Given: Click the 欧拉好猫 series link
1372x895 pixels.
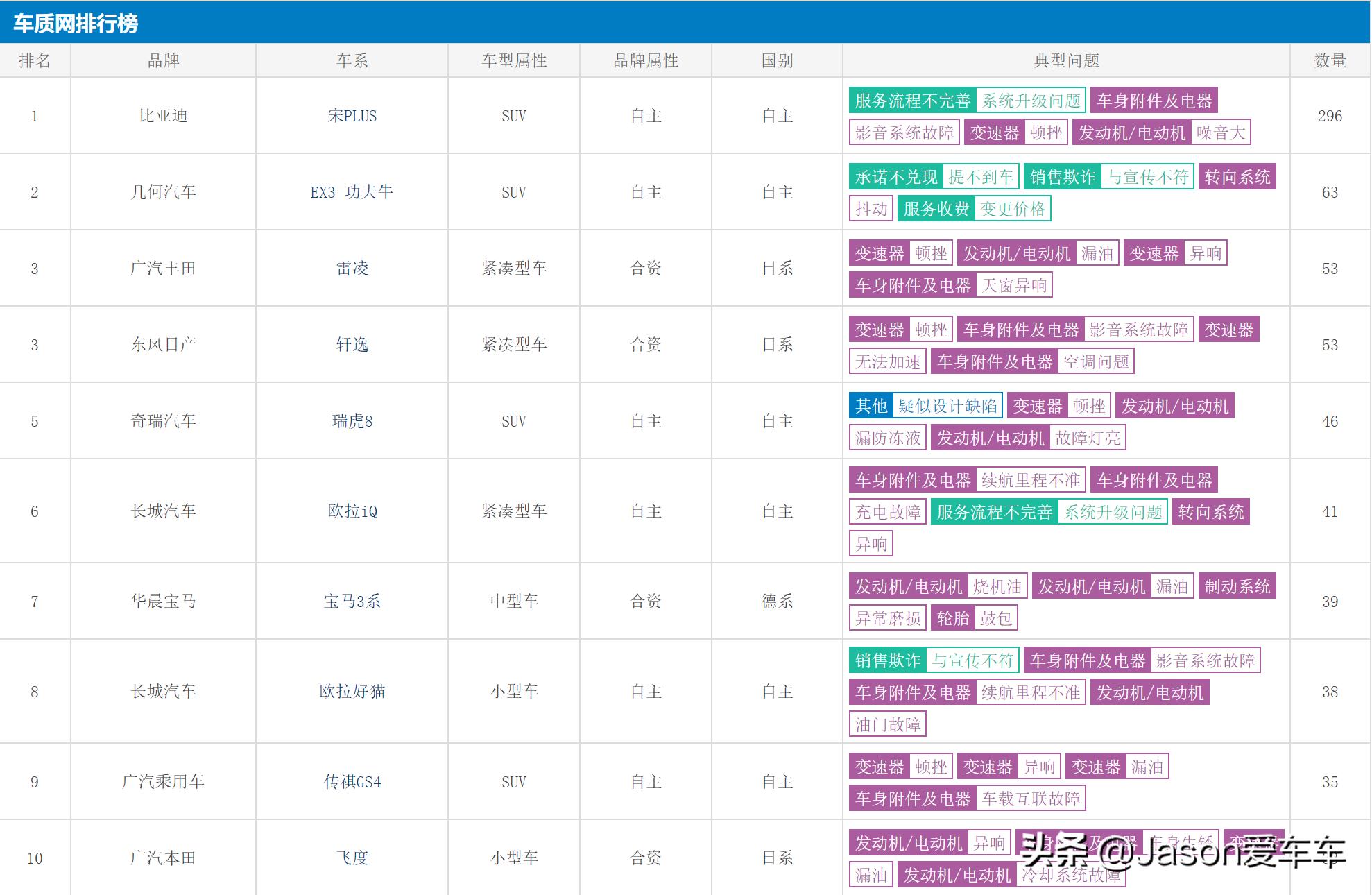Looking at the screenshot, I should coord(352,692).
